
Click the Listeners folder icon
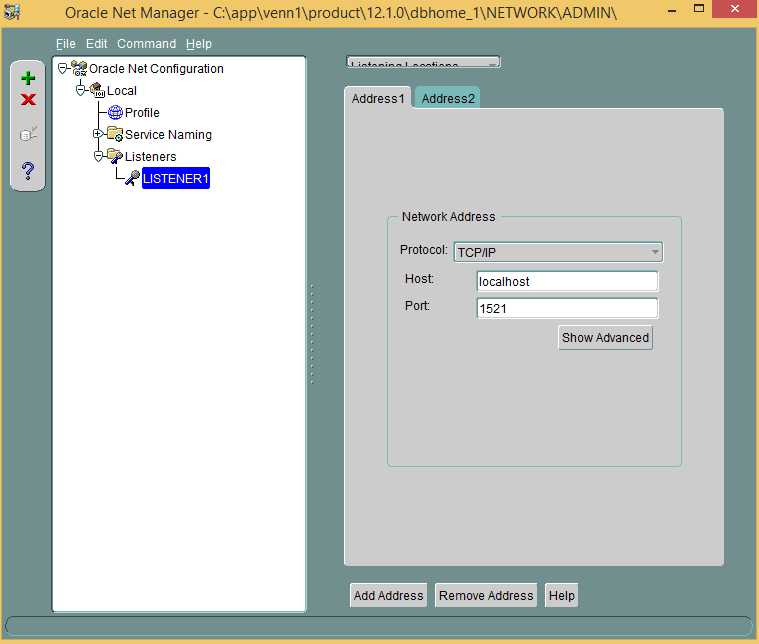(x=115, y=156)
